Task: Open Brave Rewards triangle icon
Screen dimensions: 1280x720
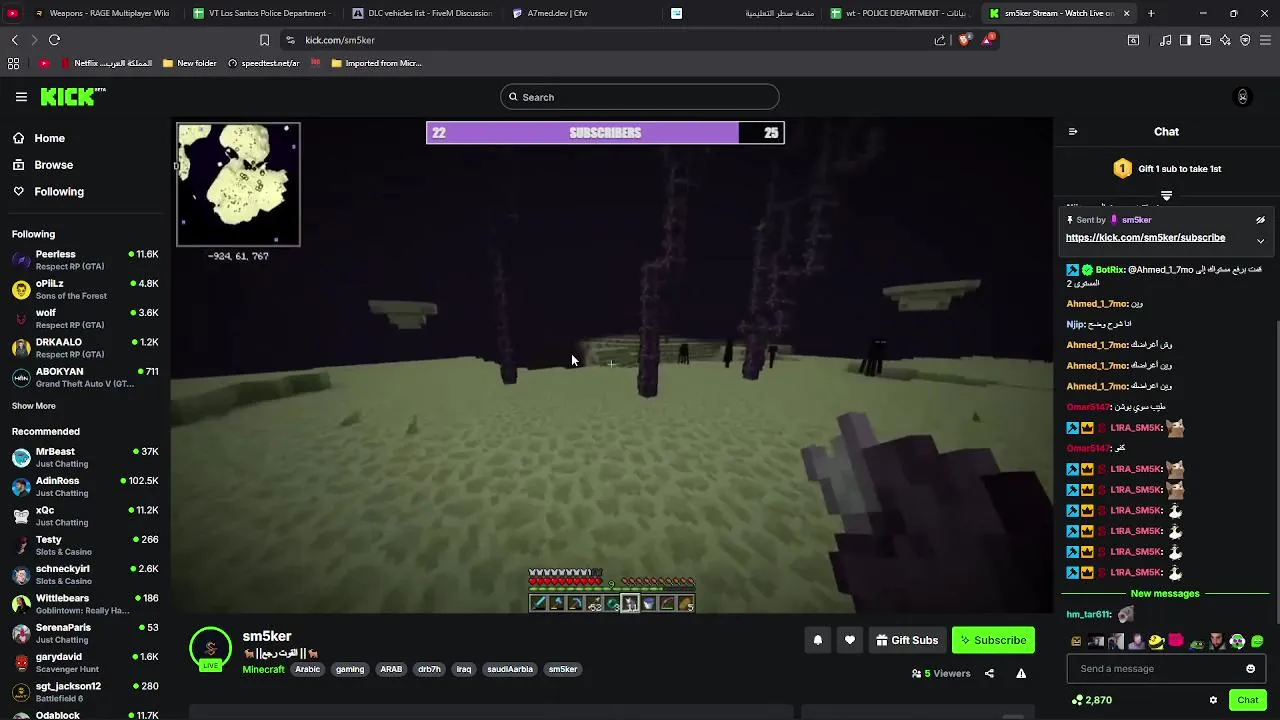Action: pos(988,40)
